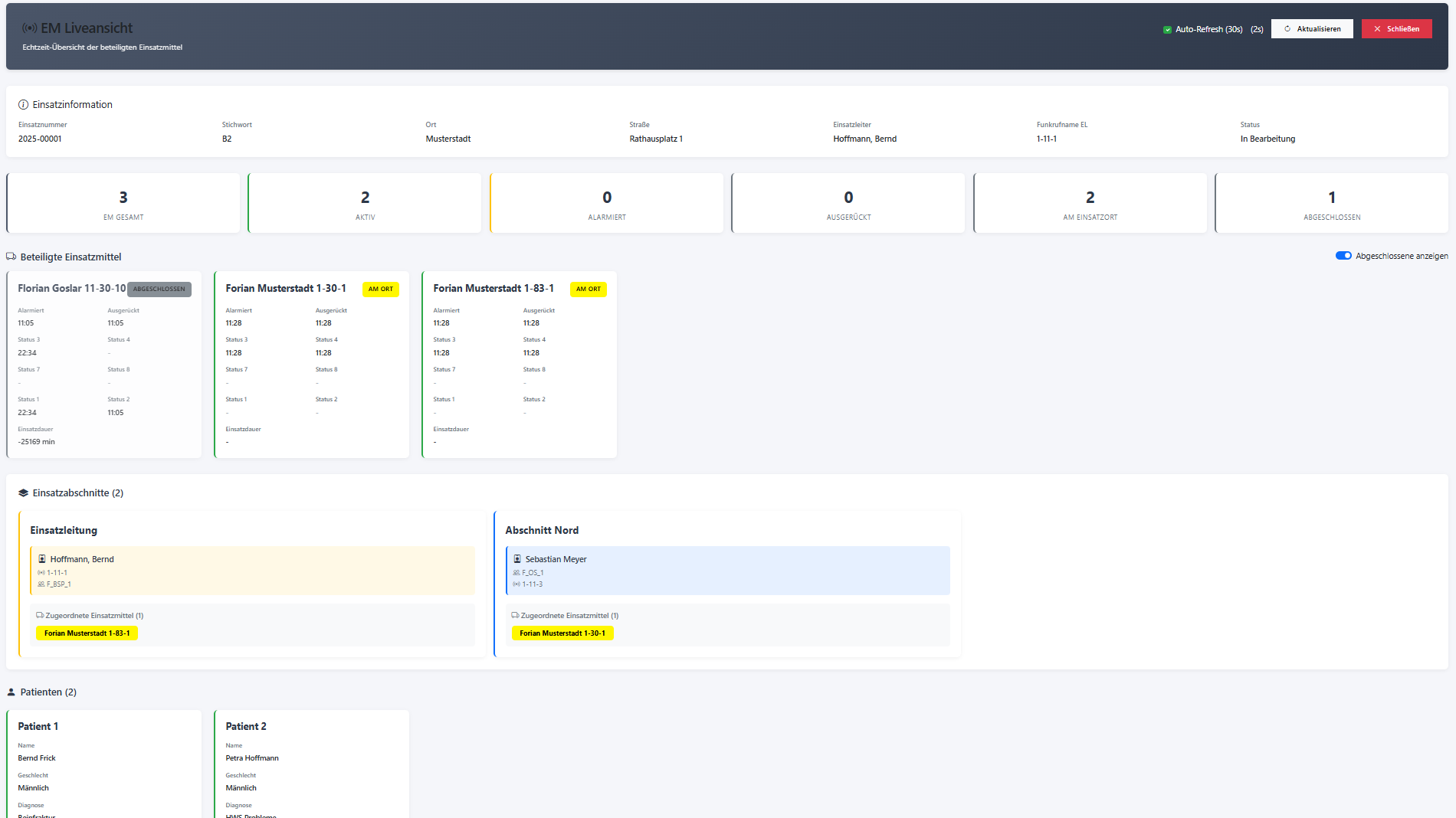The image size is (1456, 818).
Task: Toggle Abgeschlossene anzeigen switch off
Action: coord(1343,256)
